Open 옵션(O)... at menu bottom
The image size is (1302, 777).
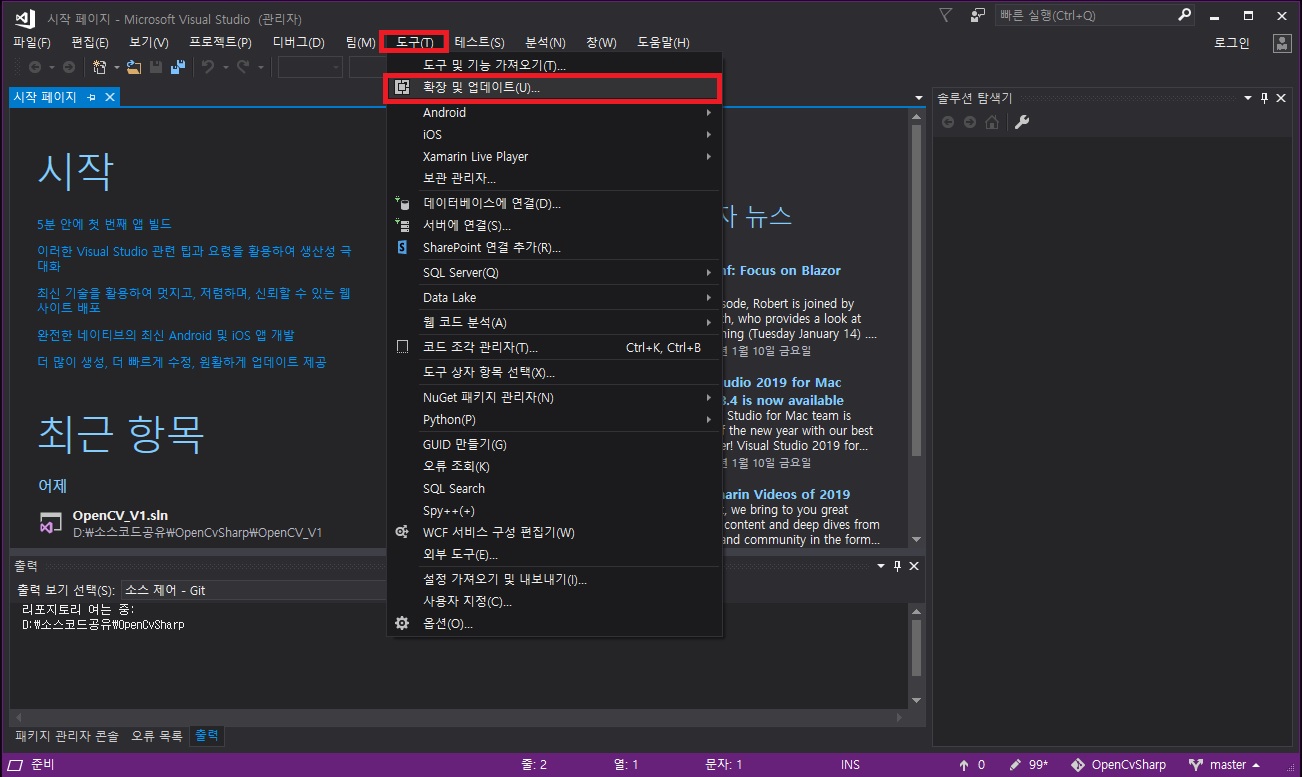[553, 624]
